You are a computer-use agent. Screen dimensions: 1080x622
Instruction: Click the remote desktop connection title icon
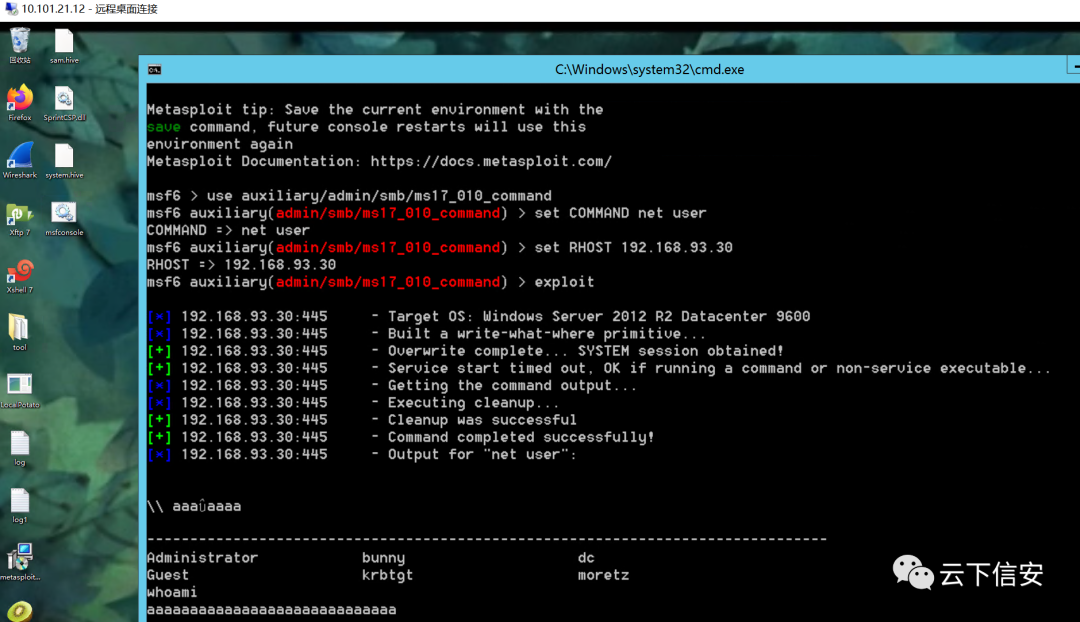(11, 9)
